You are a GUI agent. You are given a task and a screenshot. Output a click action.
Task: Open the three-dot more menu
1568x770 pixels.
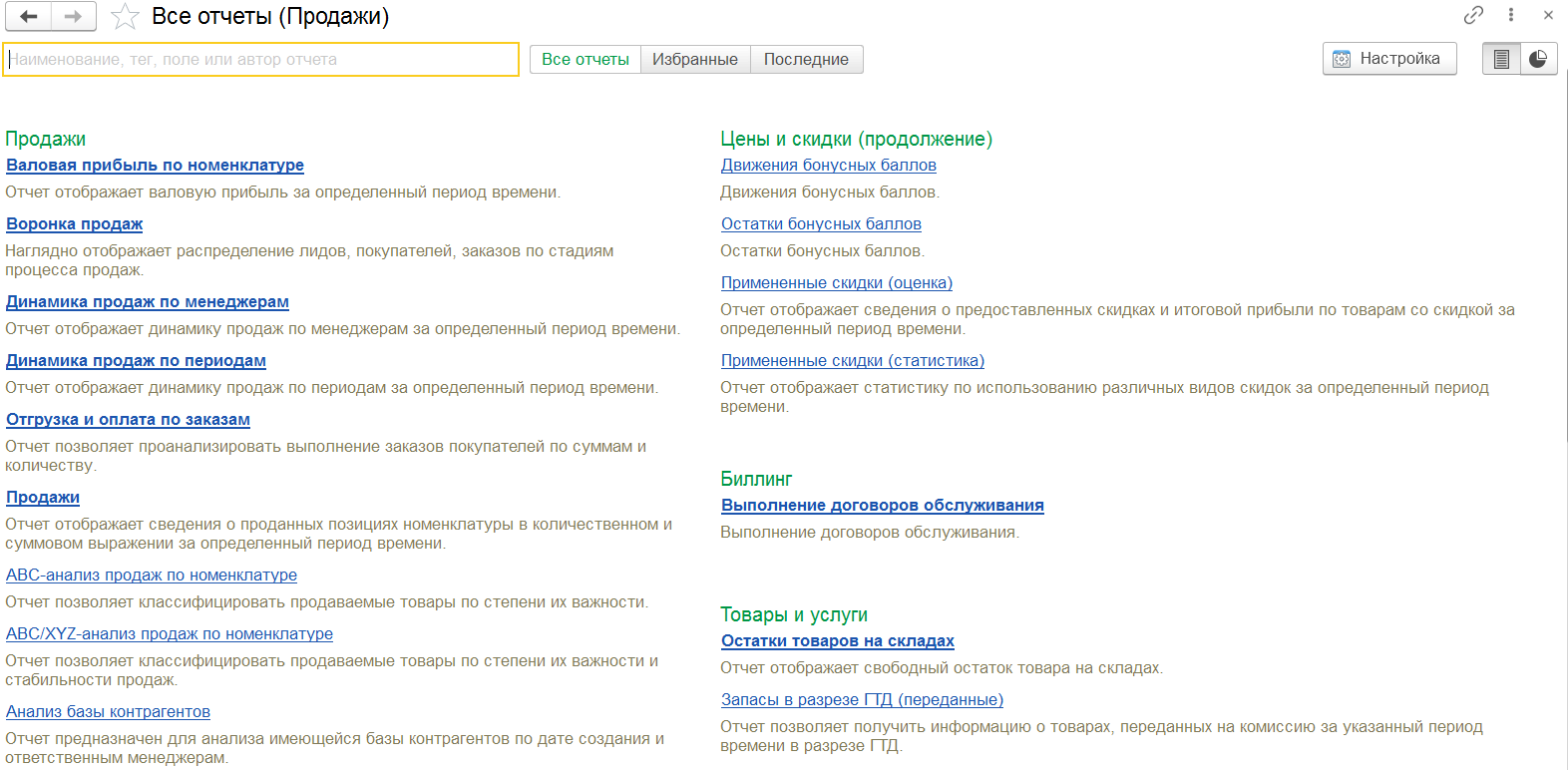(x=1511, y=15)
